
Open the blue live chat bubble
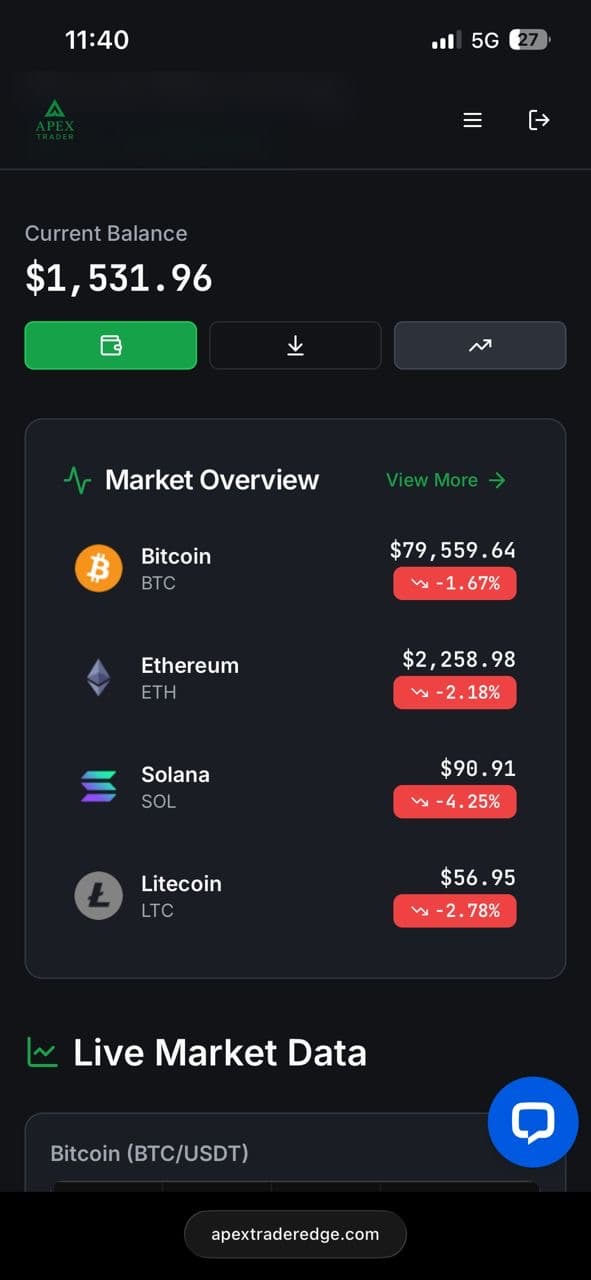pyautogui.click(x=533, y=1122)
